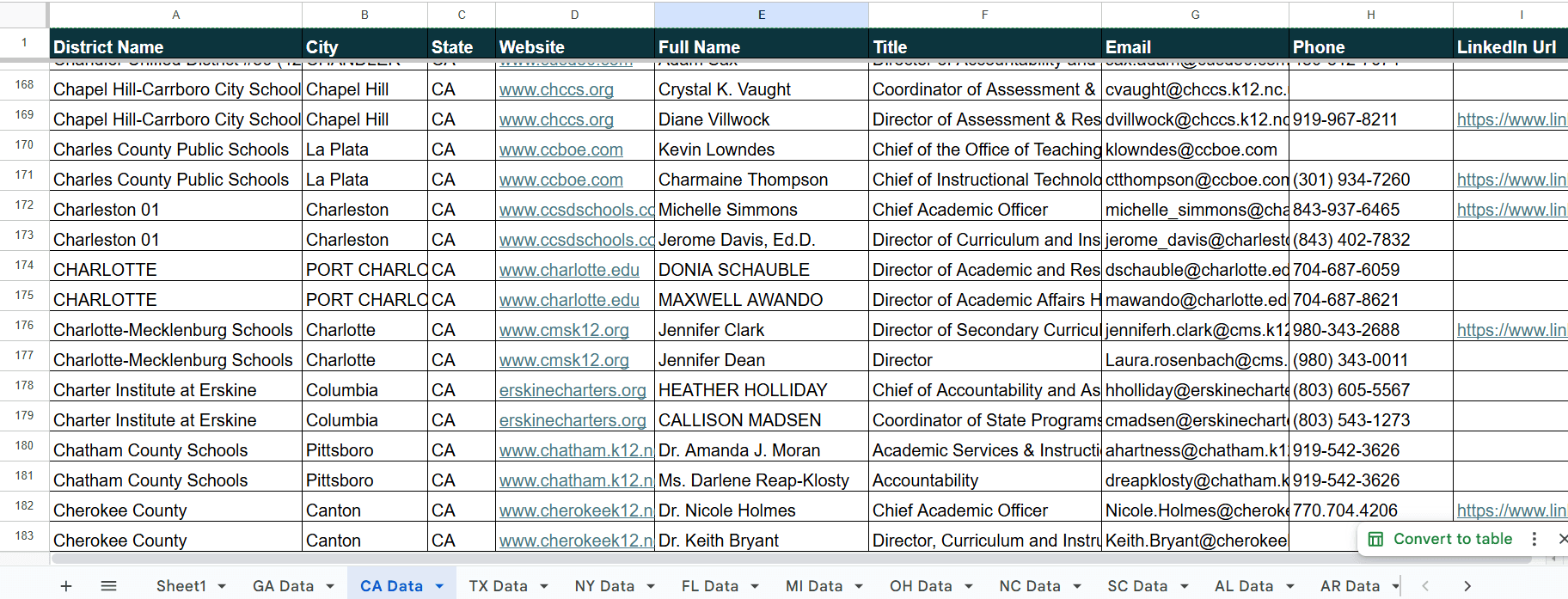Open the www.ccboe.com link in row 170
Screen dimensions: 1568x599
click(560, 150)
